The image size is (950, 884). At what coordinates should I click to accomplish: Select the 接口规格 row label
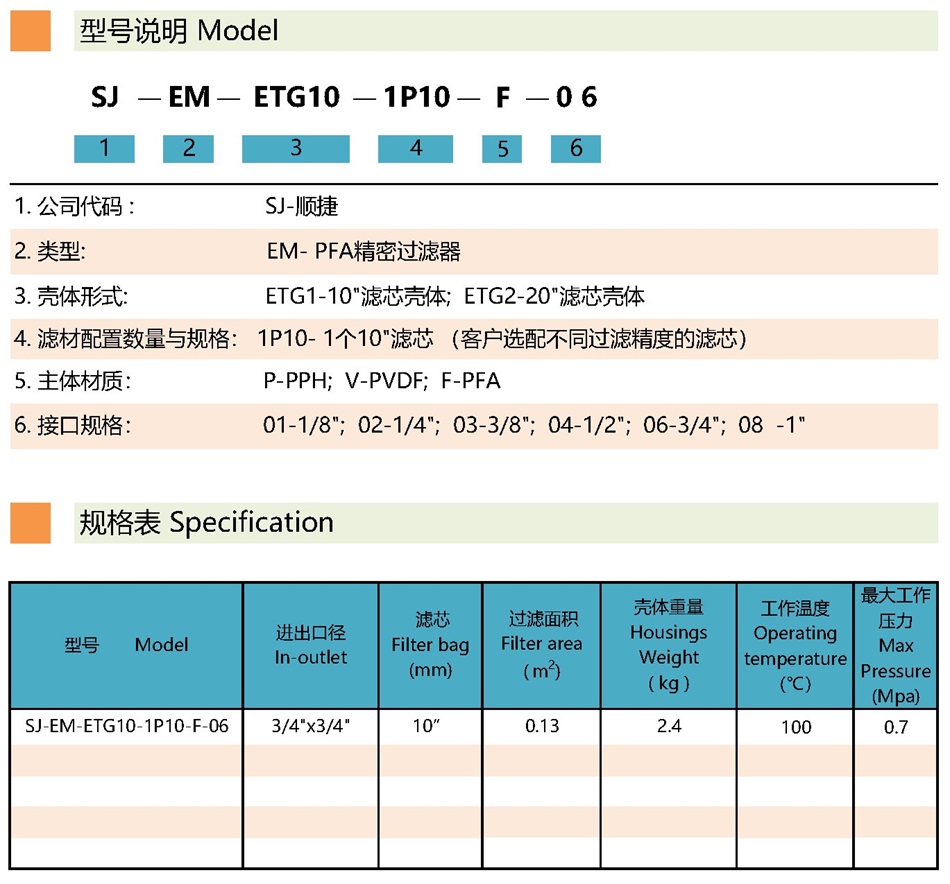coord(72,425)
